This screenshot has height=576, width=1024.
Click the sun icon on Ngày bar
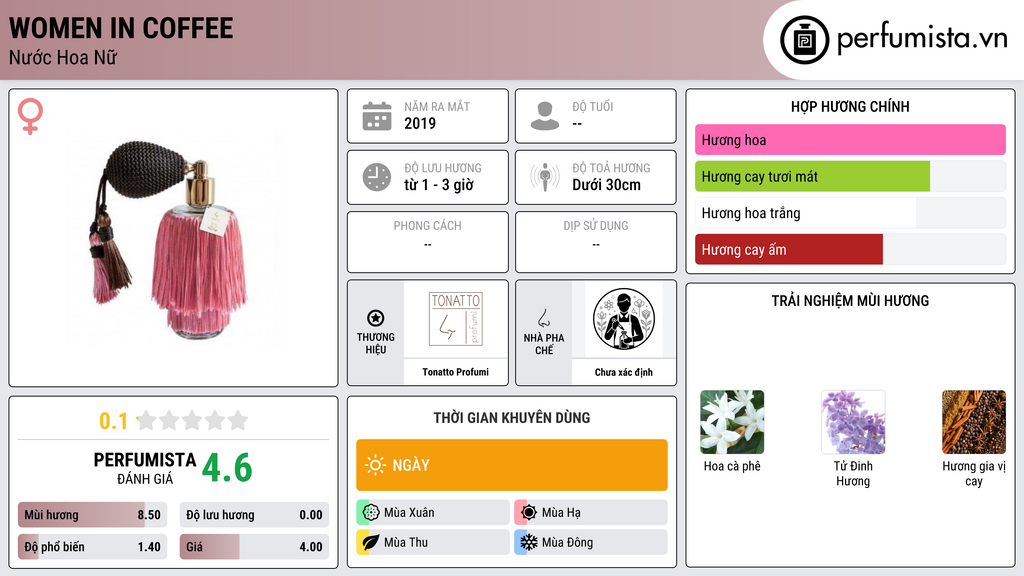pyautogui.click(x=375, y=465)
